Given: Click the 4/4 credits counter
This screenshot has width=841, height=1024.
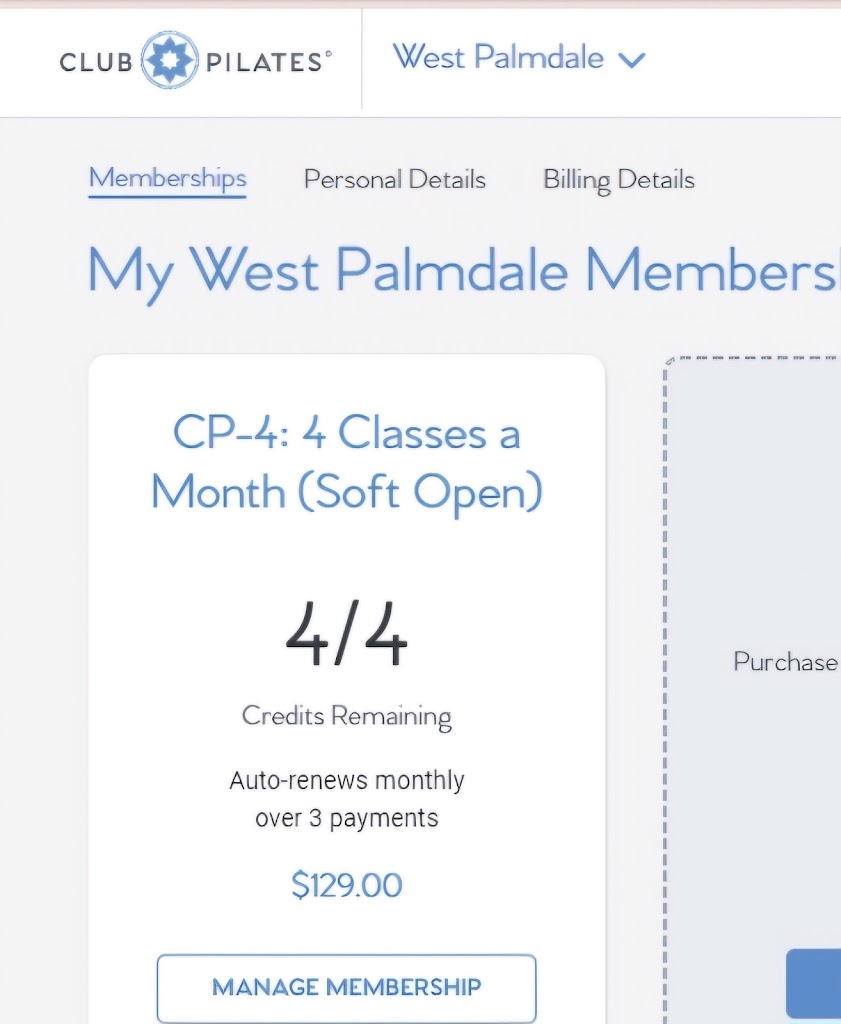Looking at the screenshot, I should 346,638.
